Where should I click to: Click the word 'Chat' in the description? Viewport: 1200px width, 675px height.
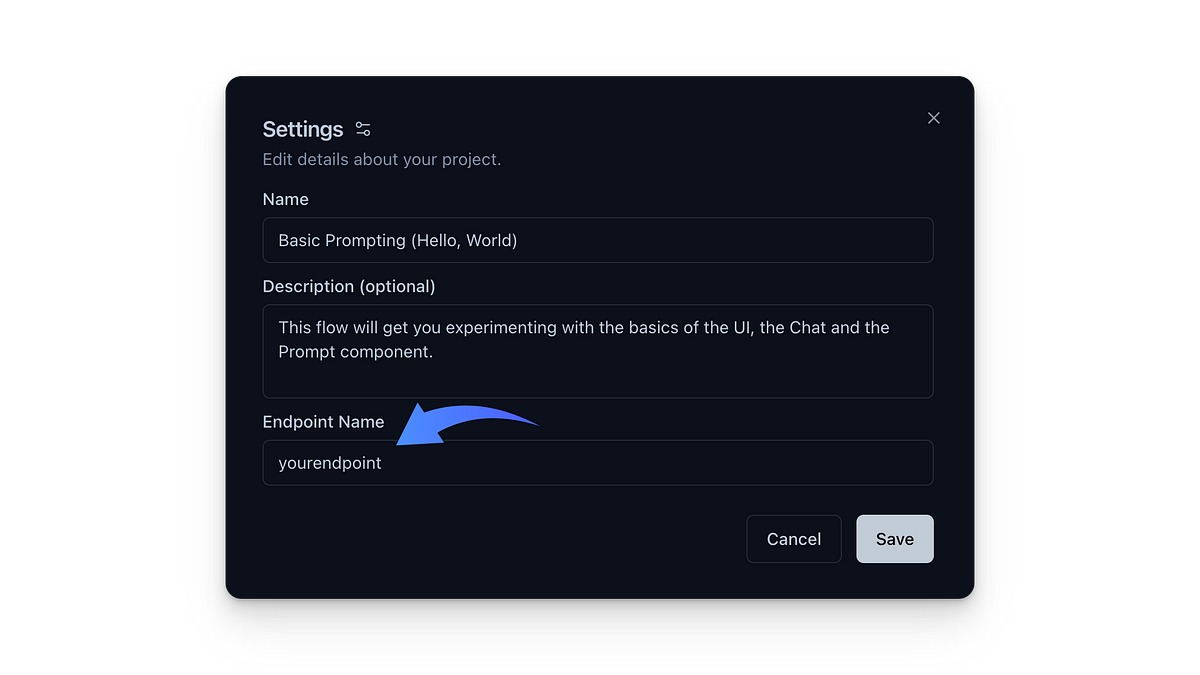point(811,327)
